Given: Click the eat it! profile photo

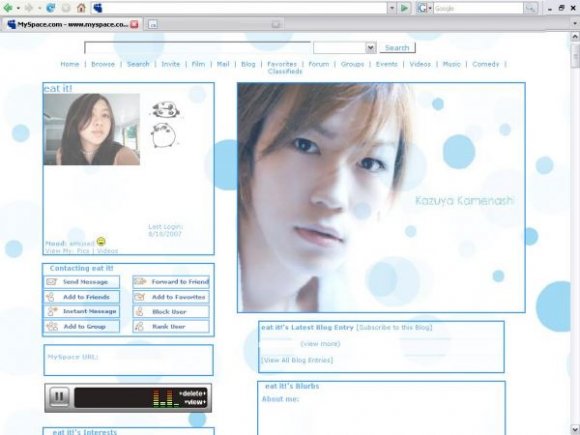Looking at the screenshot, I should [92, 129].
